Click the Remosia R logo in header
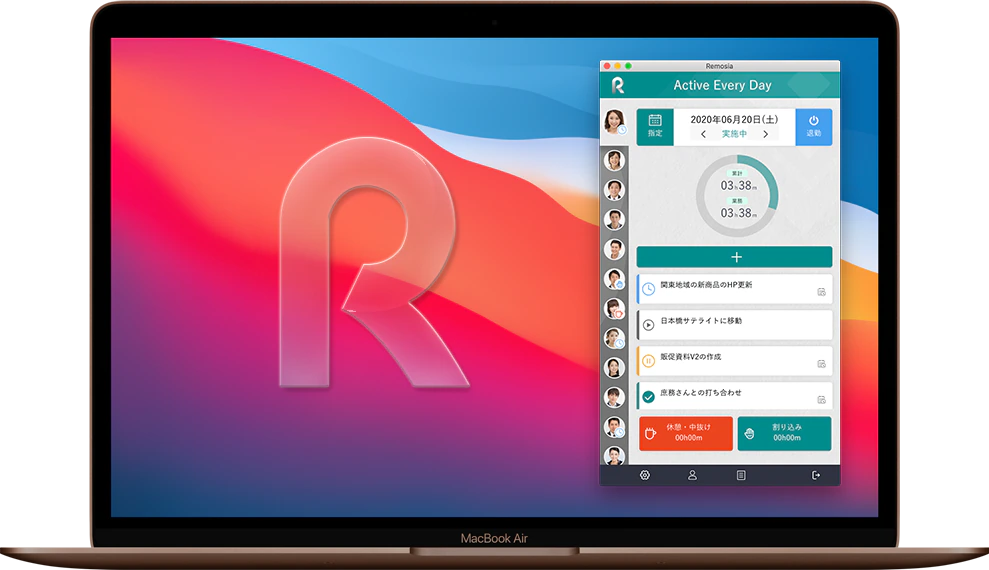 point(617,85)
